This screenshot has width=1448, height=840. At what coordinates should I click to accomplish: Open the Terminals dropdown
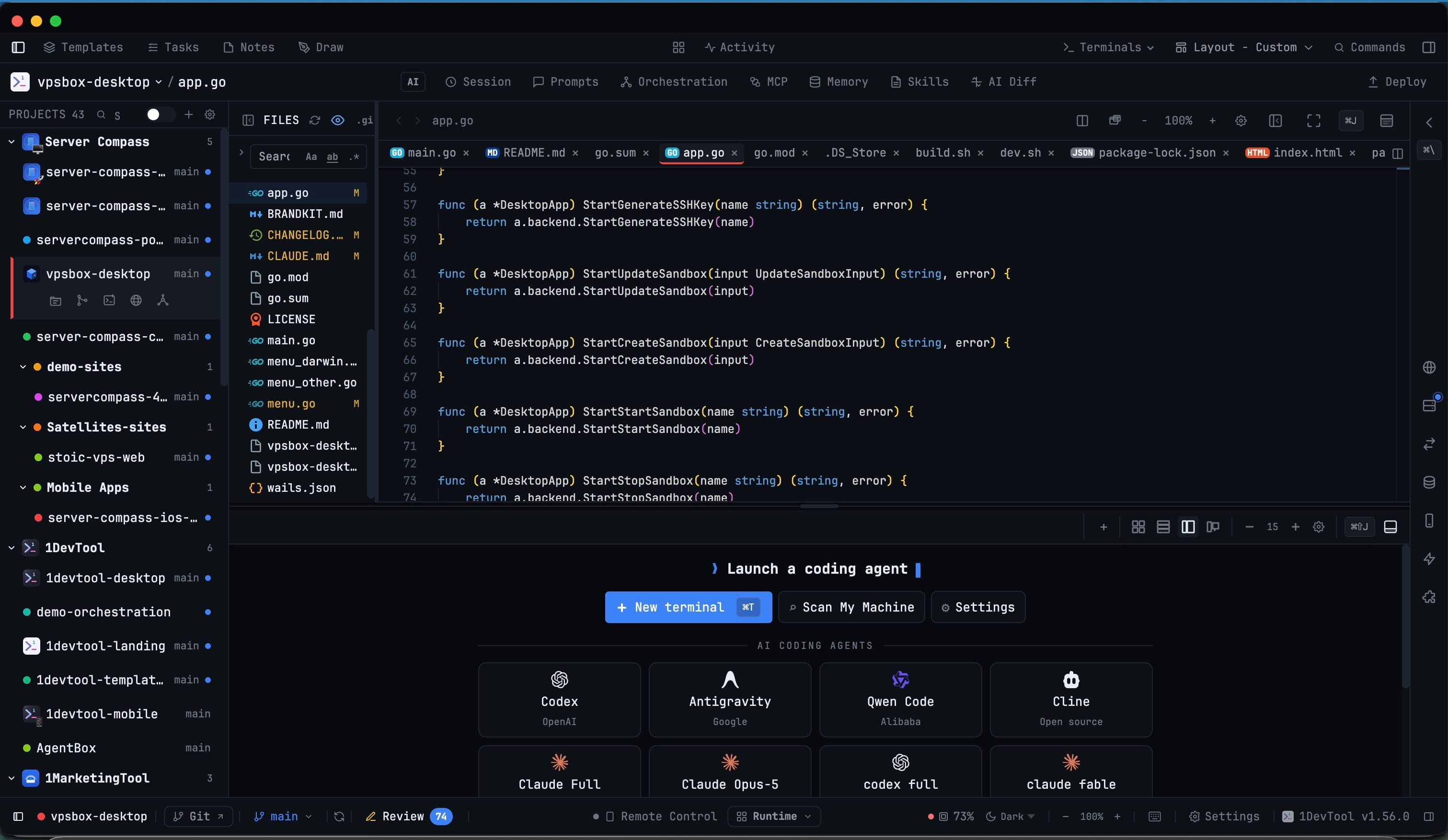click(x=1108, y=47)
